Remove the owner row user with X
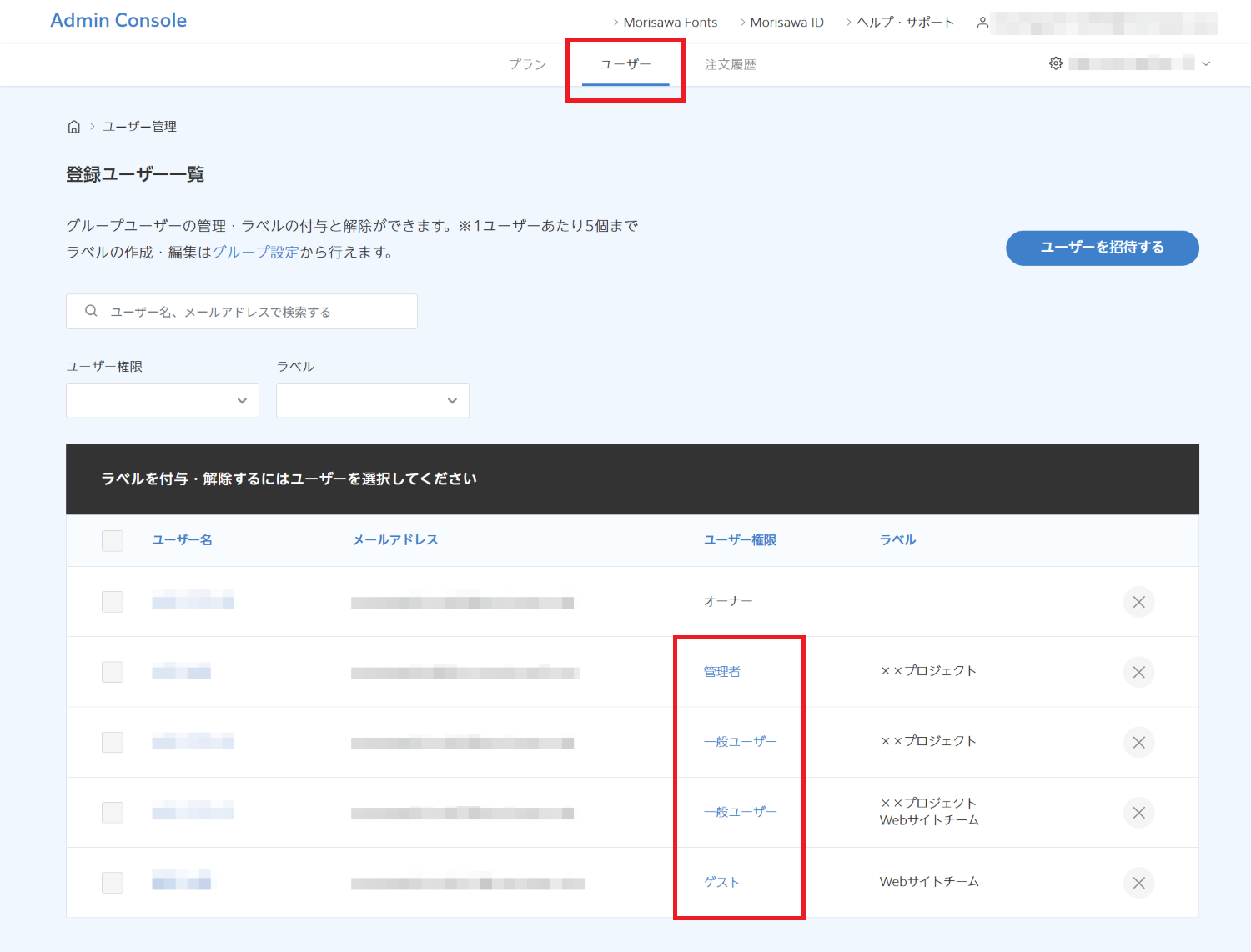Screen dimensions: 1251x952 tap(1138, 602)
